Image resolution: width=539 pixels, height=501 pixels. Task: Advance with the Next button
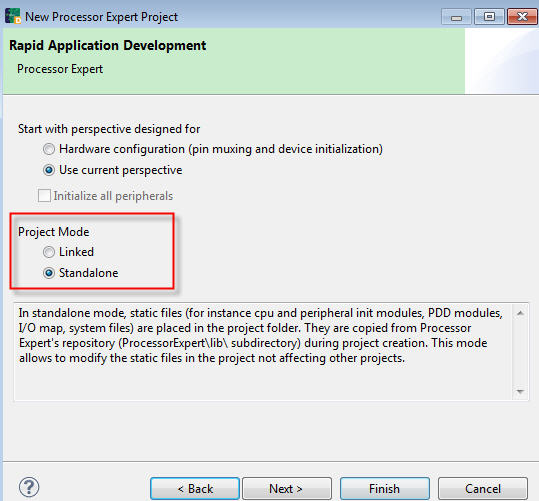point(287,488)
